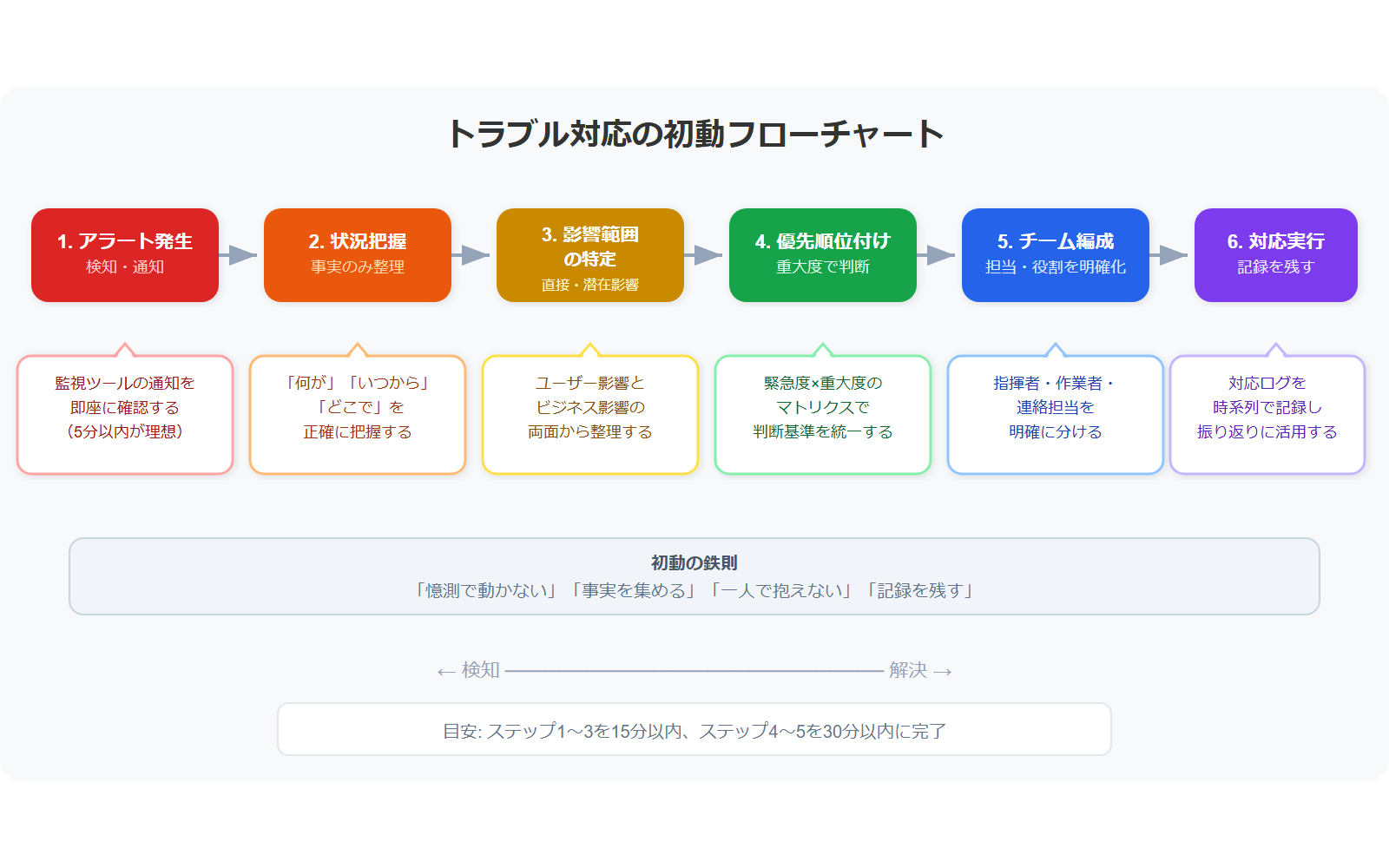
Task: Click the green 「4. 優先順位付け」 step box
Action: point(823,255)
